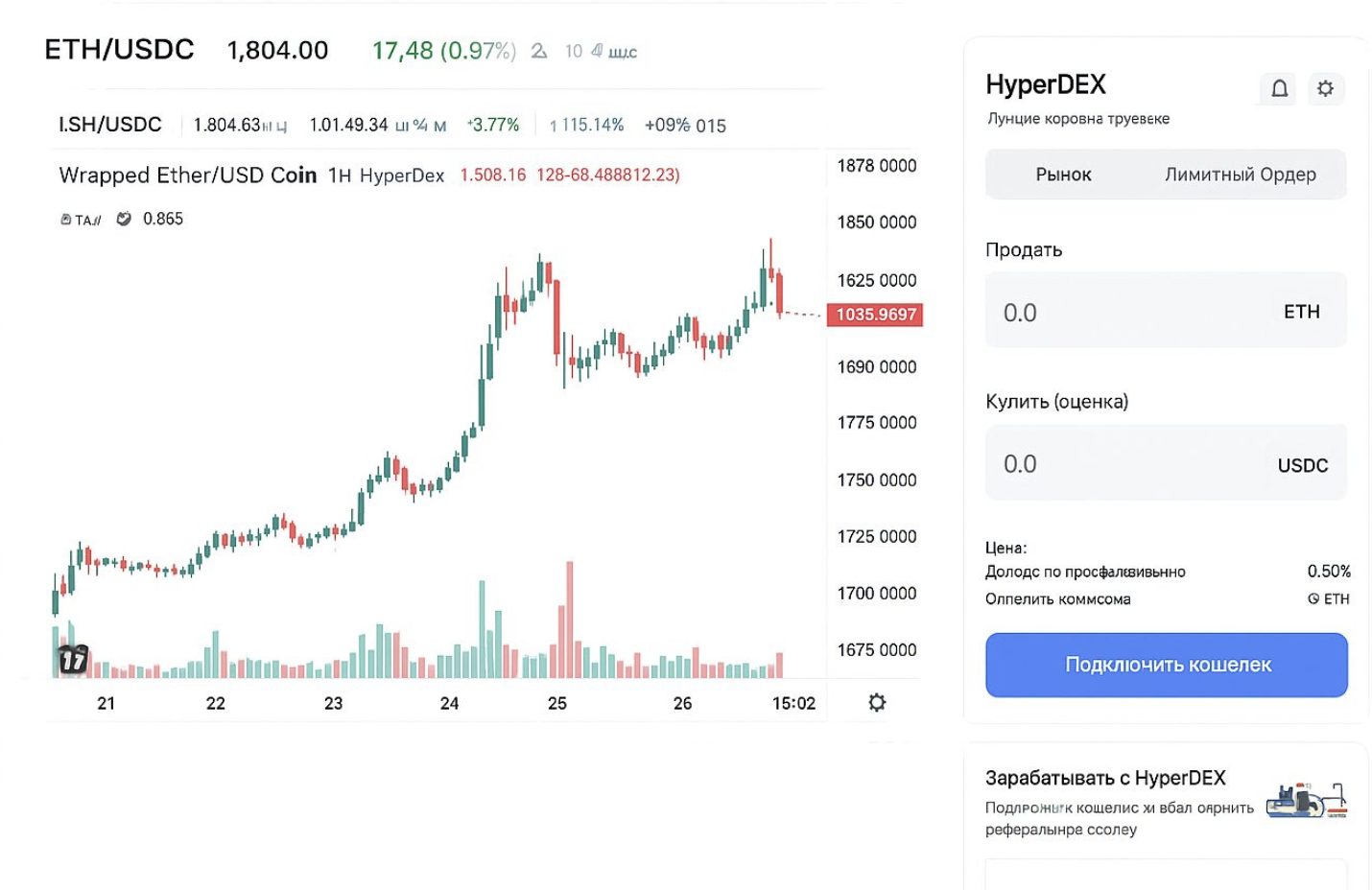Open the USDC token selector in buy field
This screenshot has height=890, width=1372.
click(x=1302, y=465)
